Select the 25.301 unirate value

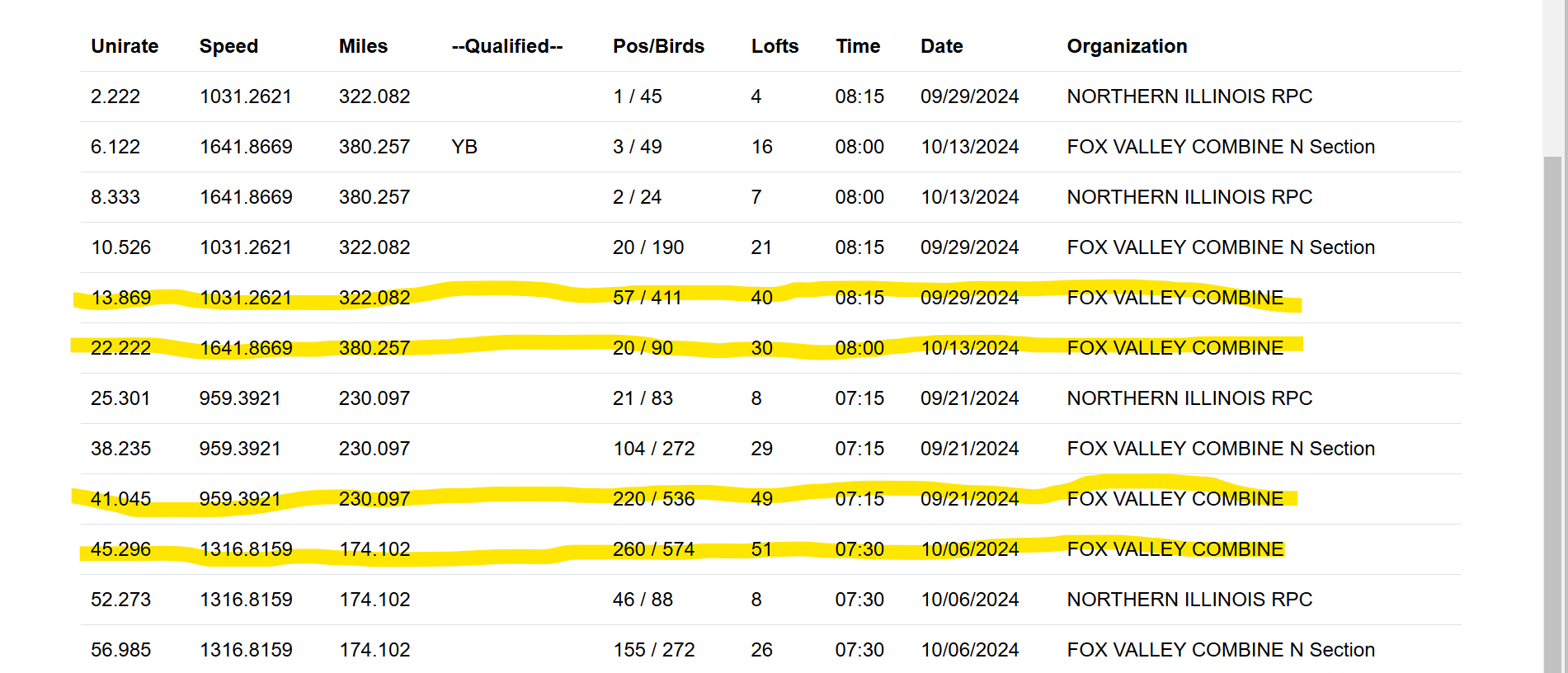[120, 398]
